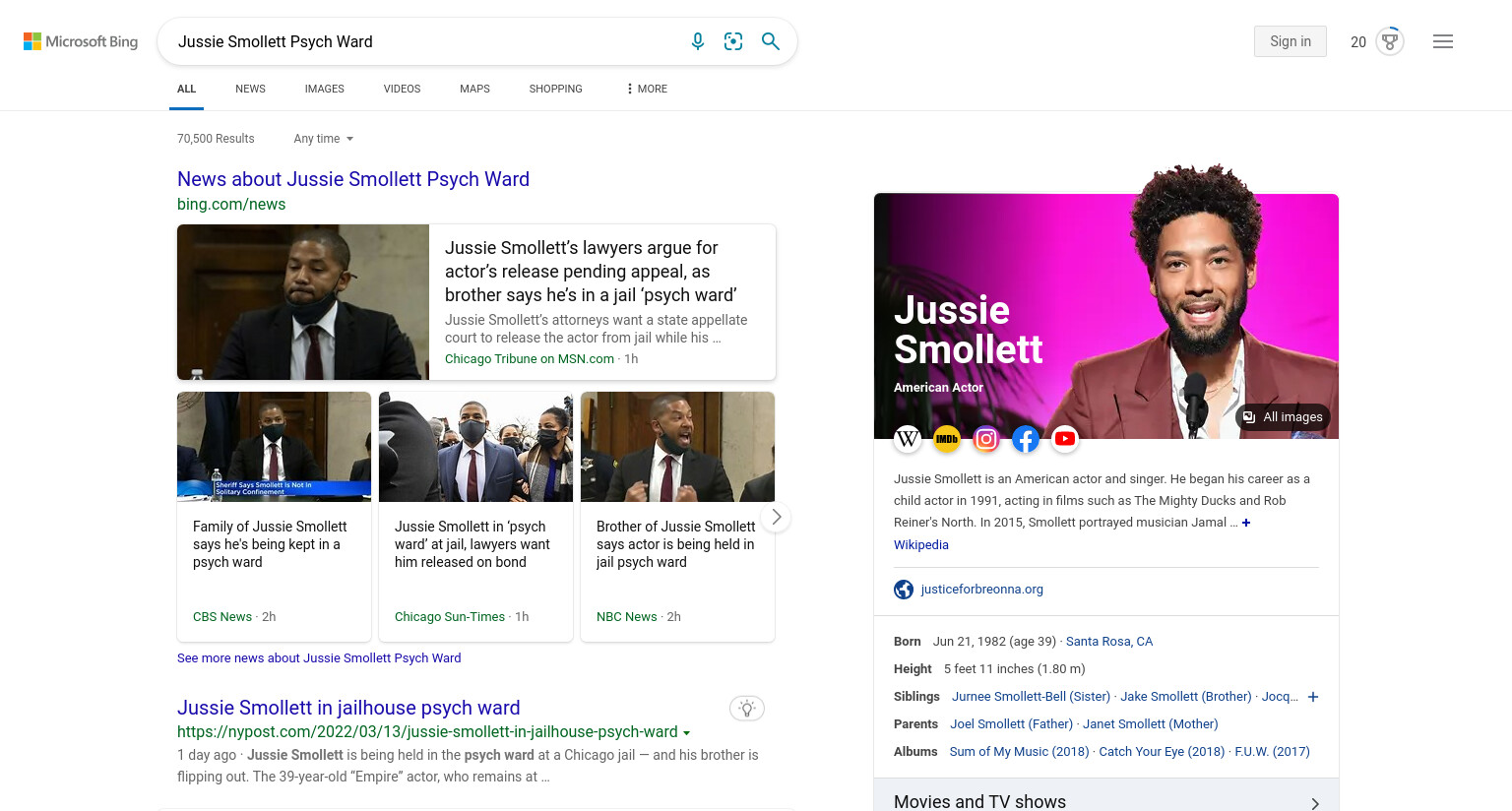Expand the MORE search categories menu
The height and width of the screenshot is (811, 1512).
coord(647,89)
